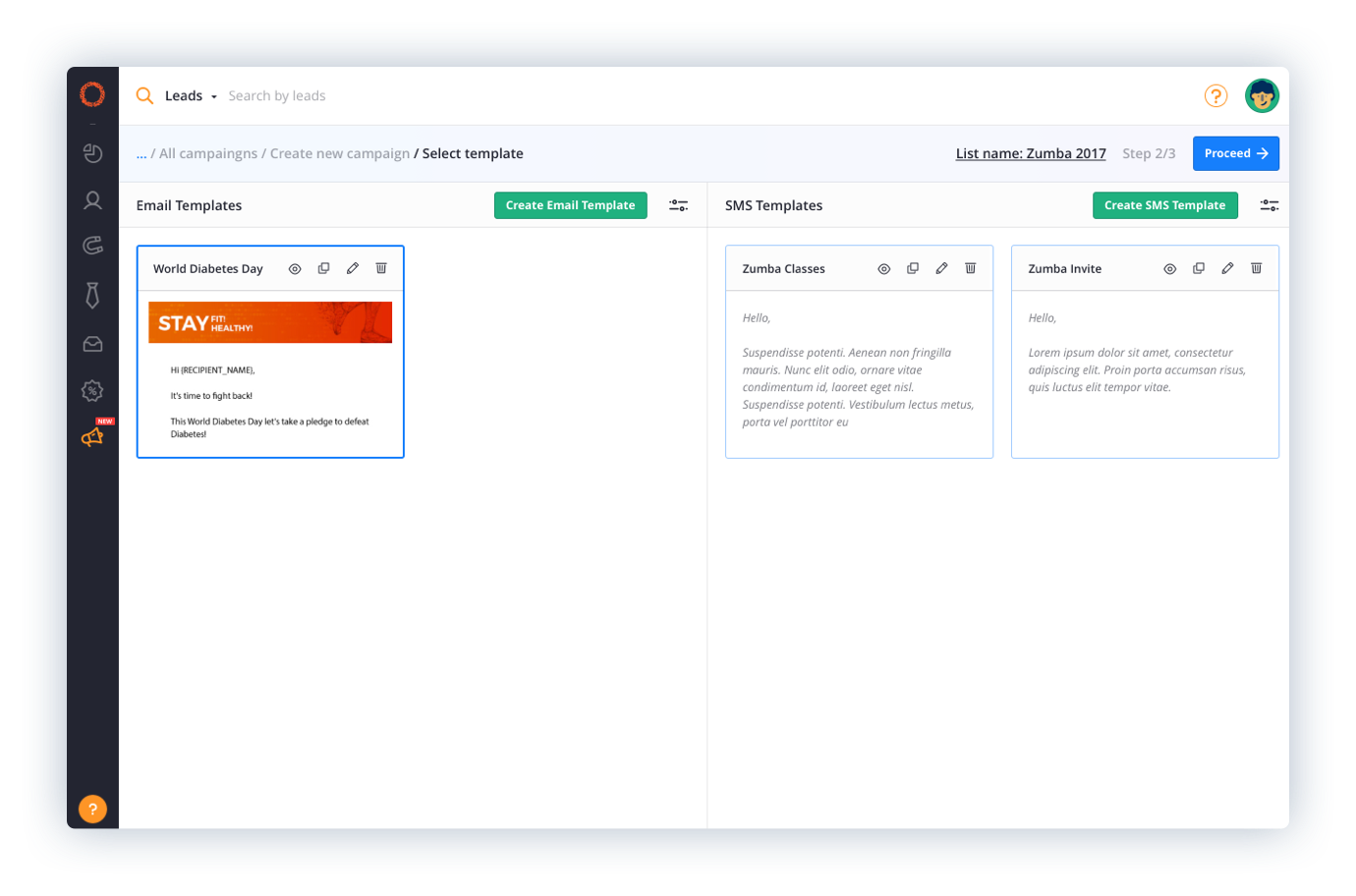The width and height of the screenshot is (1356, 896).
Task: Open SMS Templates filter options
Action: point(1270,205)
